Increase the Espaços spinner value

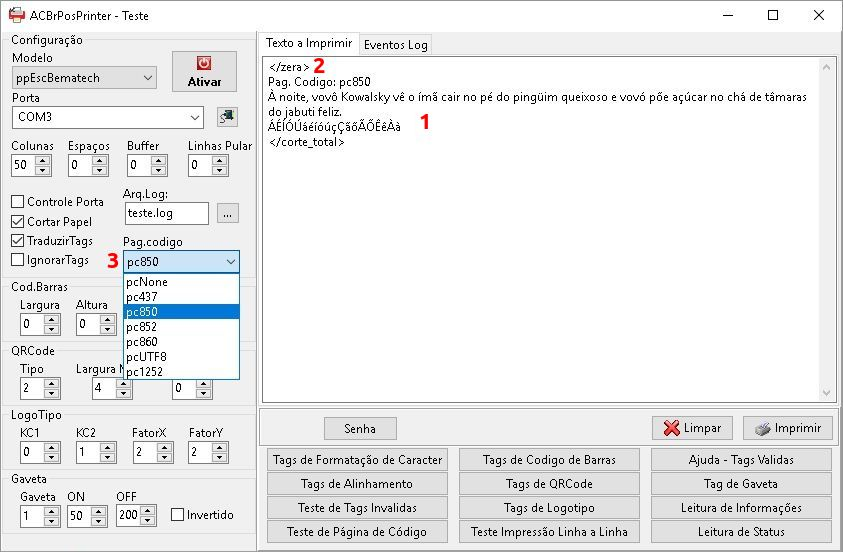tap(99, 160)
